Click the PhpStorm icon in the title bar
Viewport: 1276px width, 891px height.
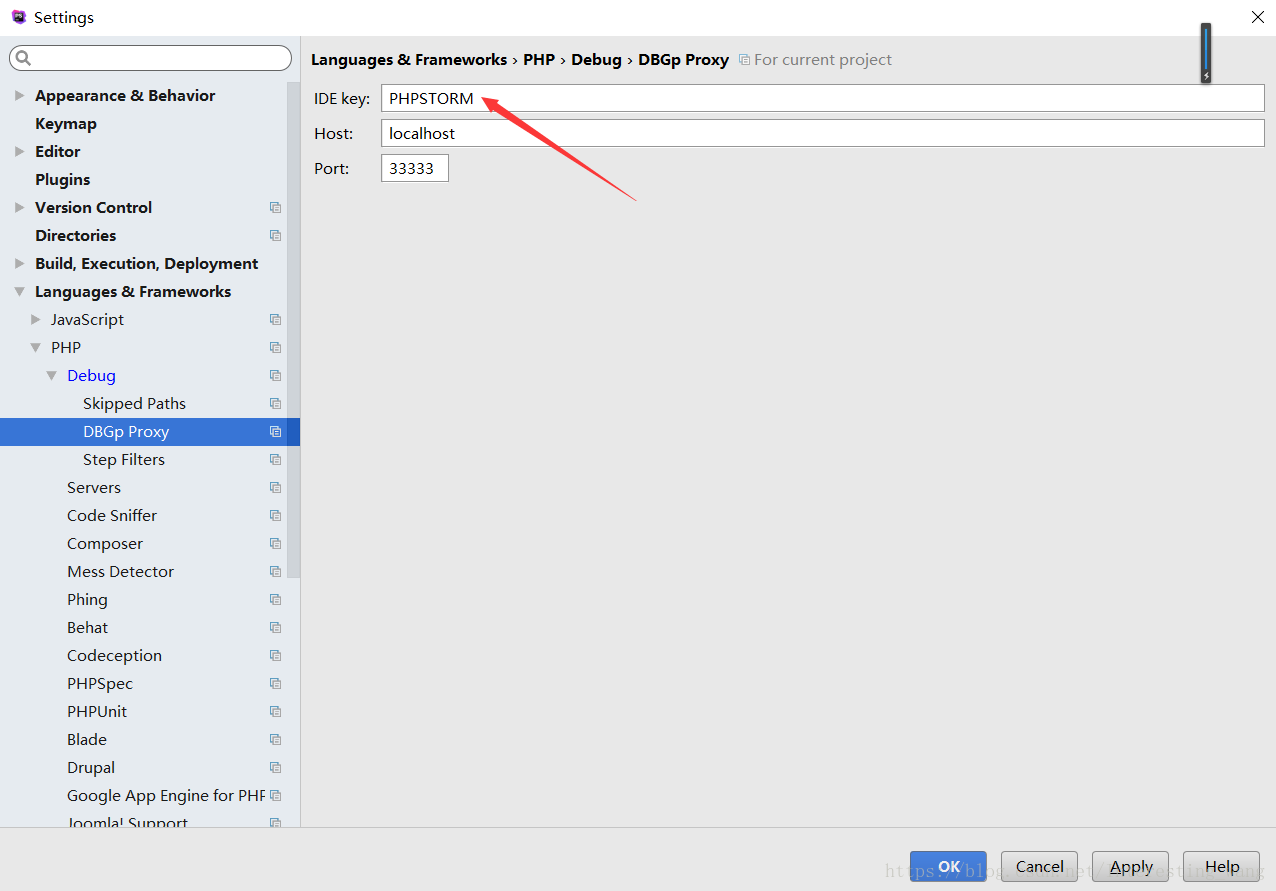[18, 17]
